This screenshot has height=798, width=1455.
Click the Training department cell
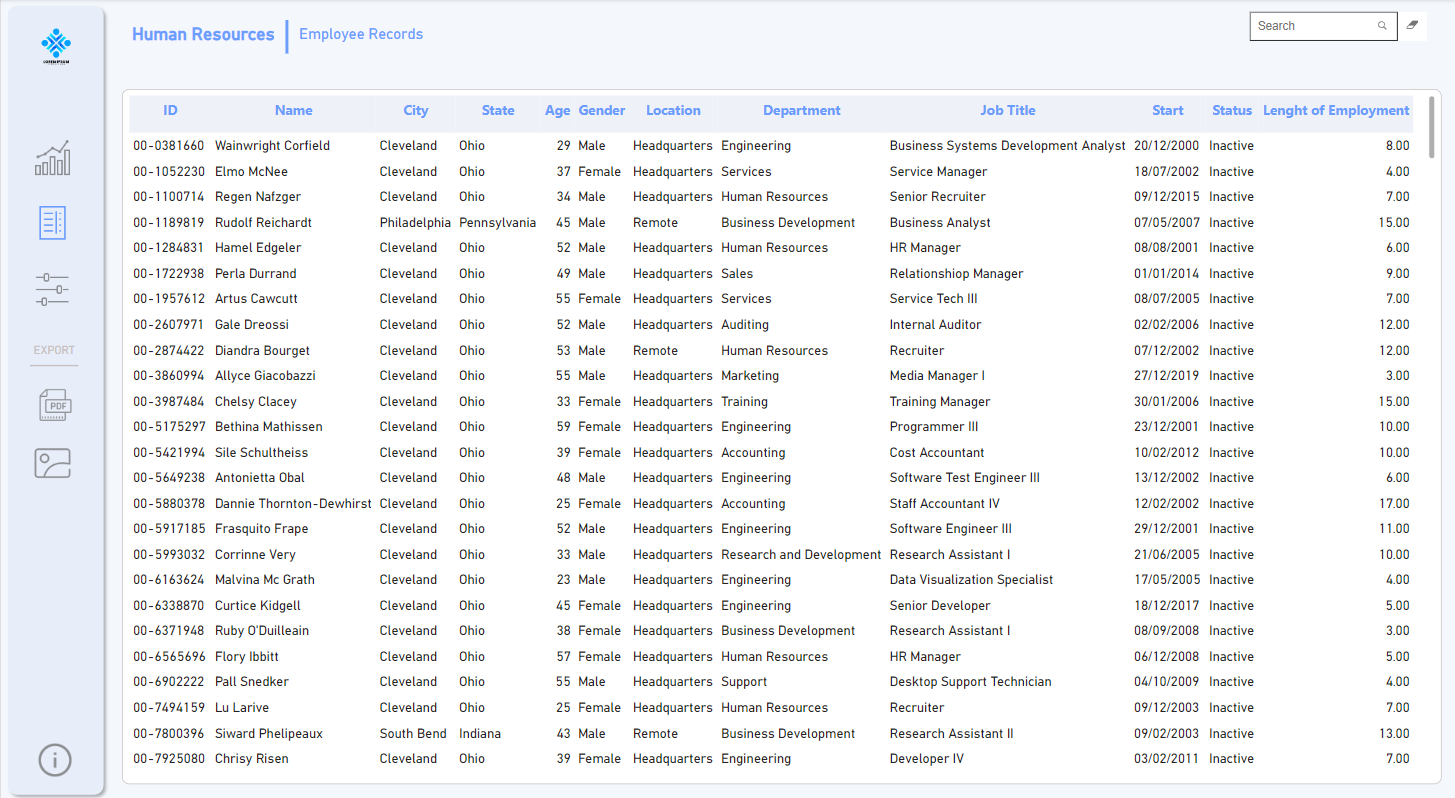(744, 402)
